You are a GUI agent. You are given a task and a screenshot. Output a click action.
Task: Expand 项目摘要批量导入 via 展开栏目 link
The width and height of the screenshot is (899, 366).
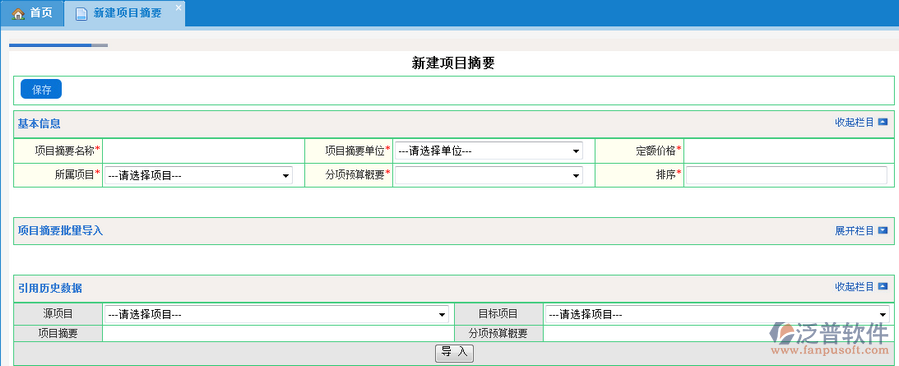(x=854, y=231)
